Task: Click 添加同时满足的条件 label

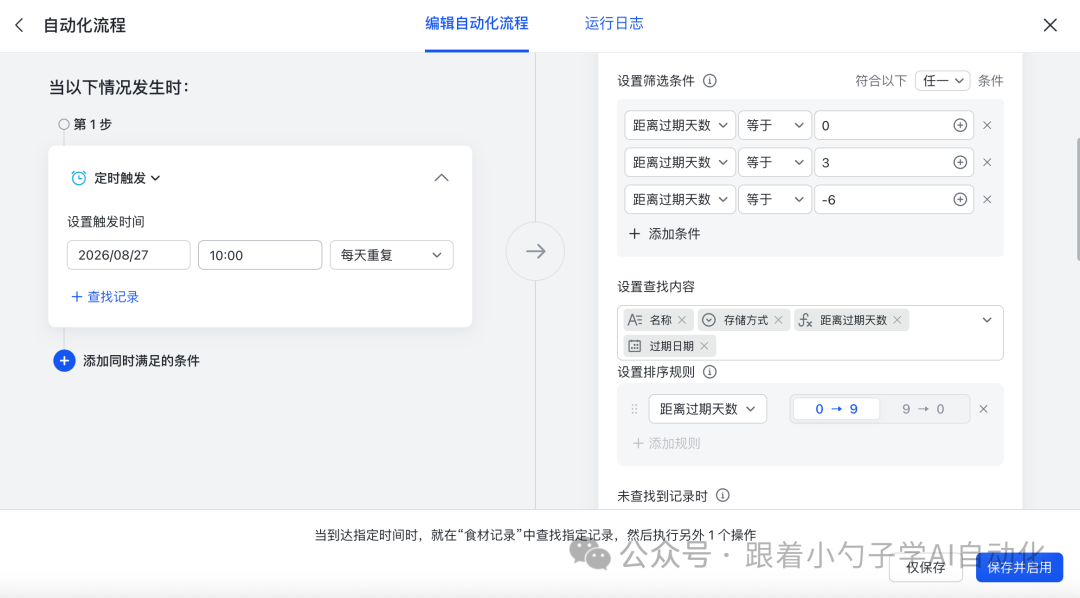Action: [141, 361]
